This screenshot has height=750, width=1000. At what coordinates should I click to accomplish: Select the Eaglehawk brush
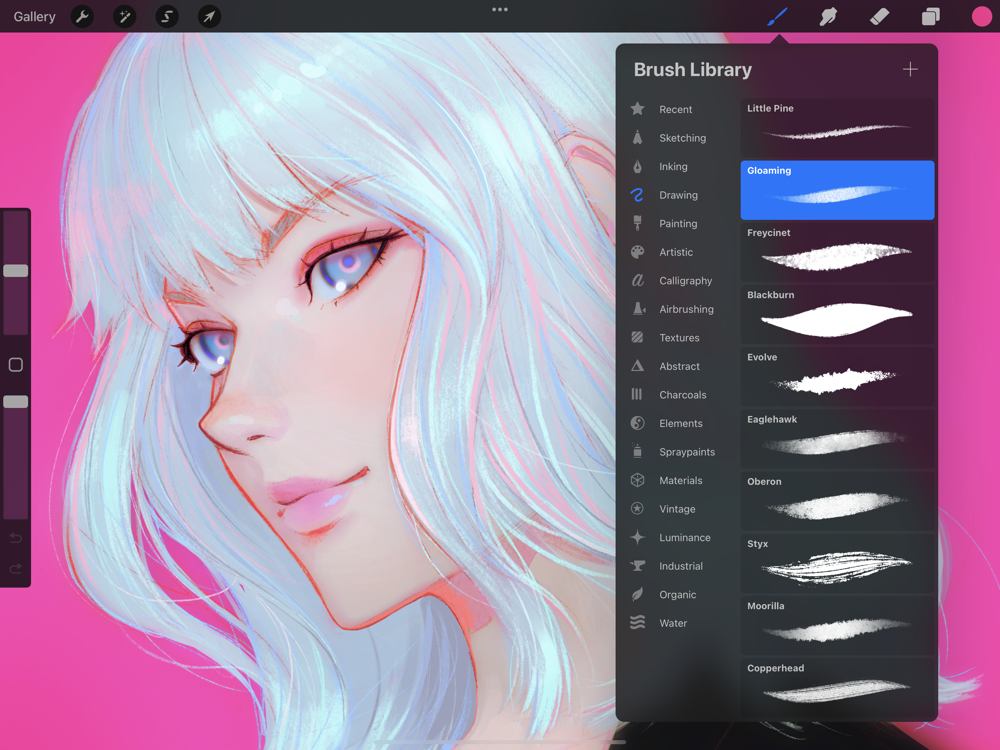(837, 439)
